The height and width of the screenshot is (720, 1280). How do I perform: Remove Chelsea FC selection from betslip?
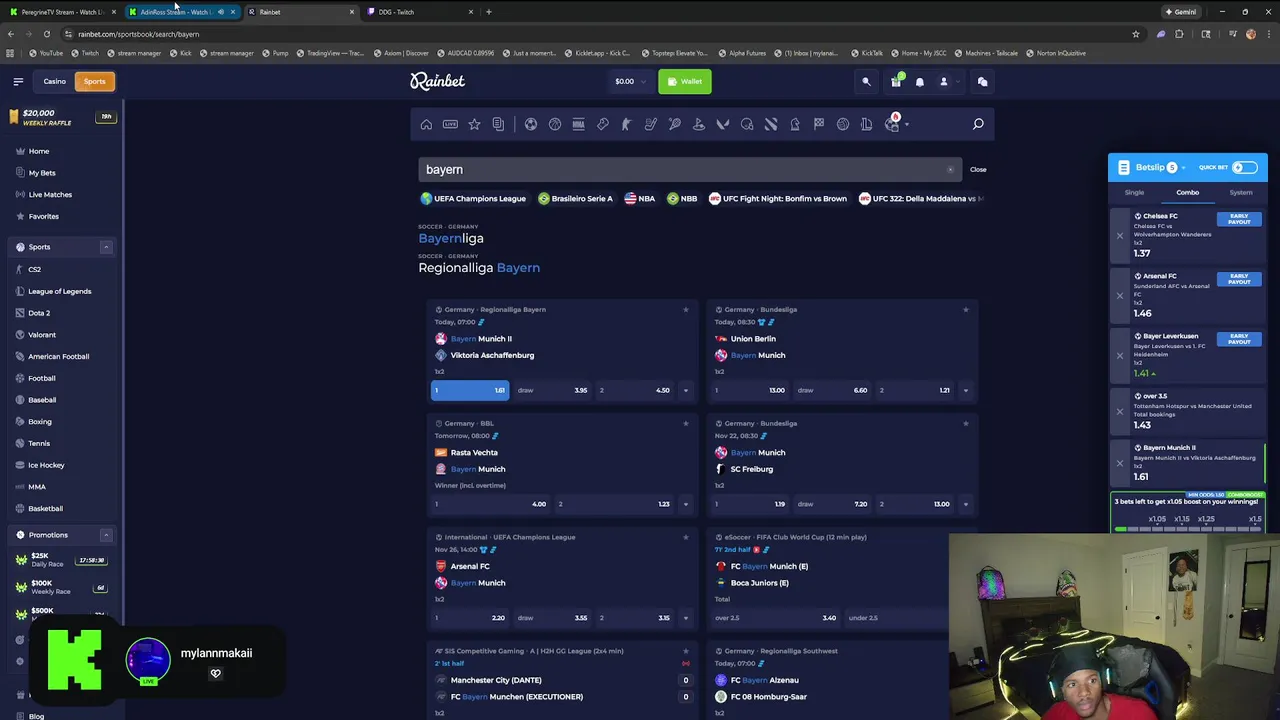(x=1120, y=235)
